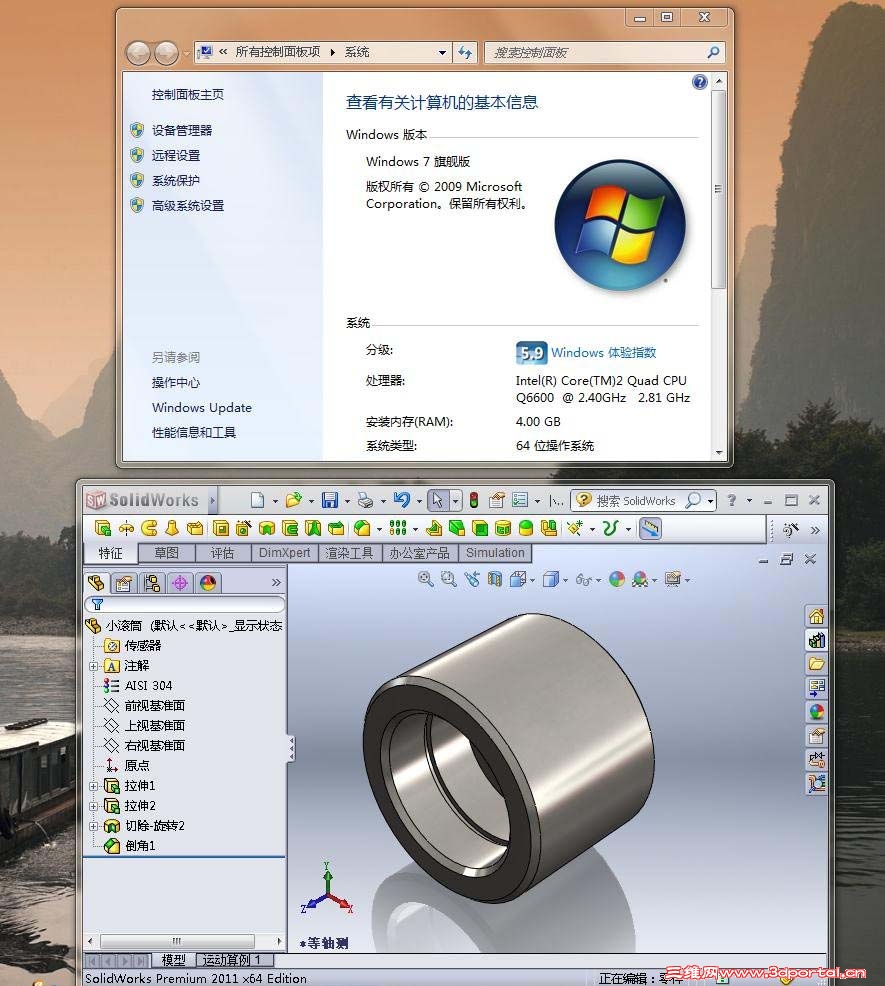
Task: Expand the 注解 tree node
Action: [x=94, y=666]
